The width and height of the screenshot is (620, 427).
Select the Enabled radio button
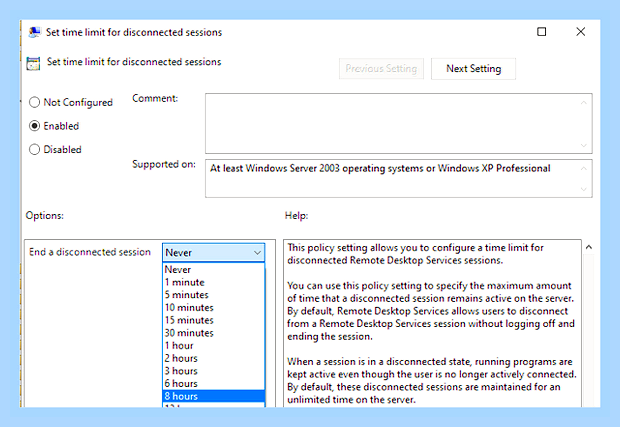(x=34, y=126)
